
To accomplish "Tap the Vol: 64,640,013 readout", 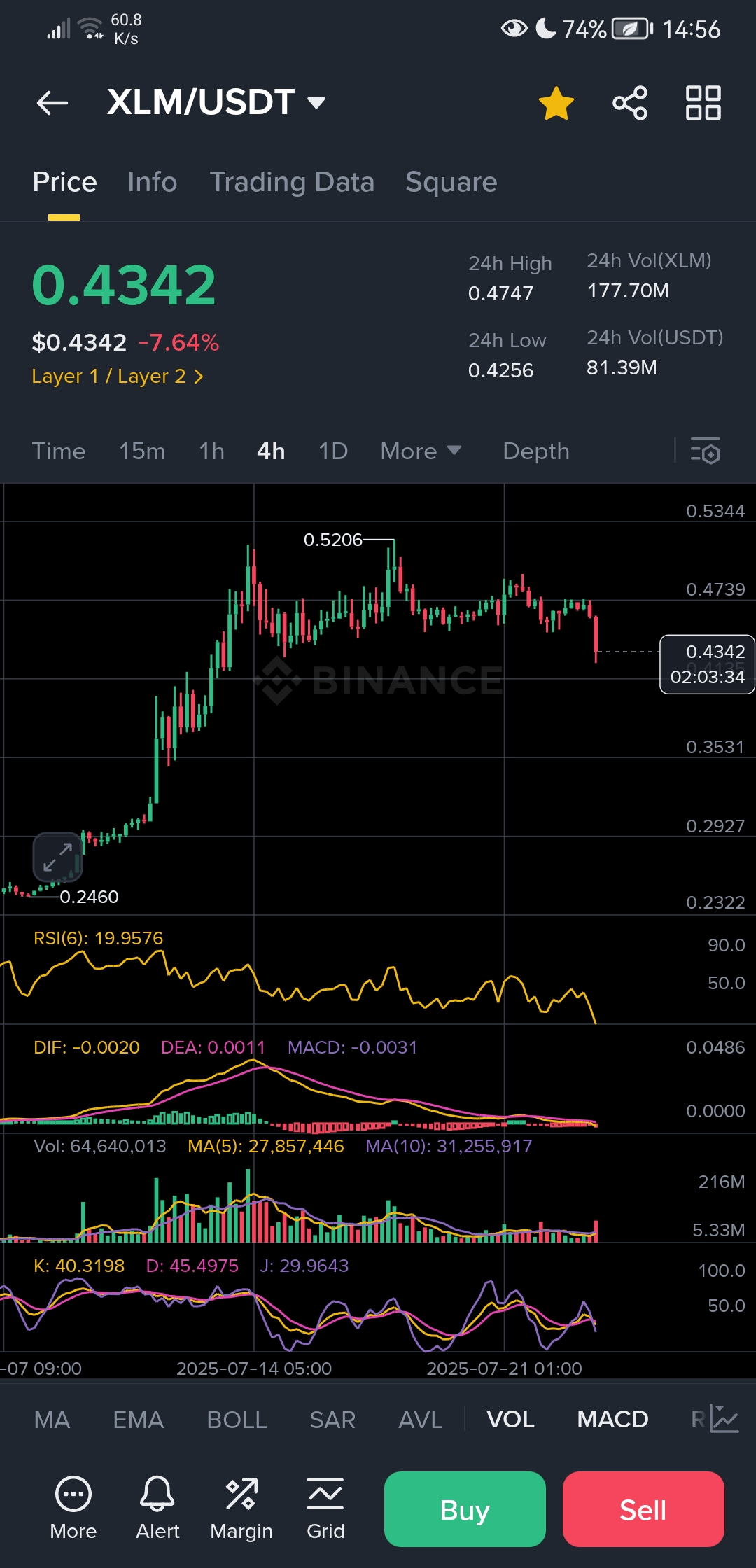I will pyautogui.click(x=100, y=1146).
